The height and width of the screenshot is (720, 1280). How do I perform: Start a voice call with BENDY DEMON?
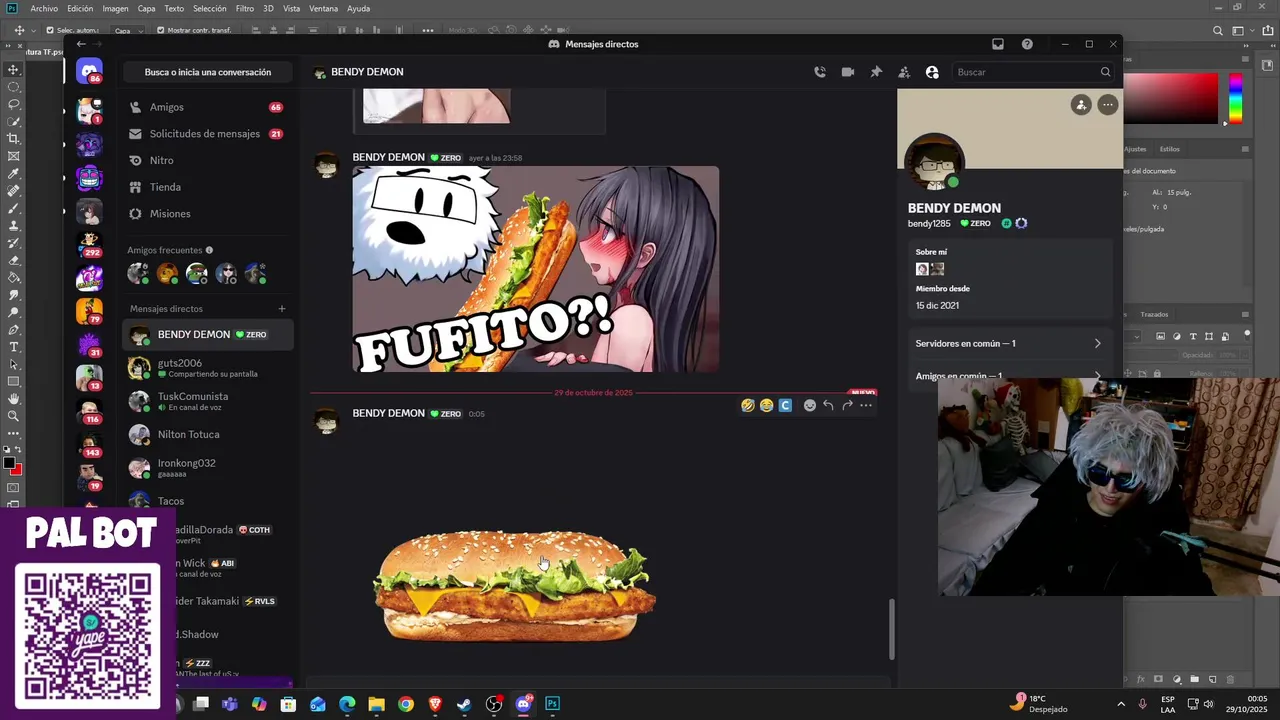click(x=820, y=72)
